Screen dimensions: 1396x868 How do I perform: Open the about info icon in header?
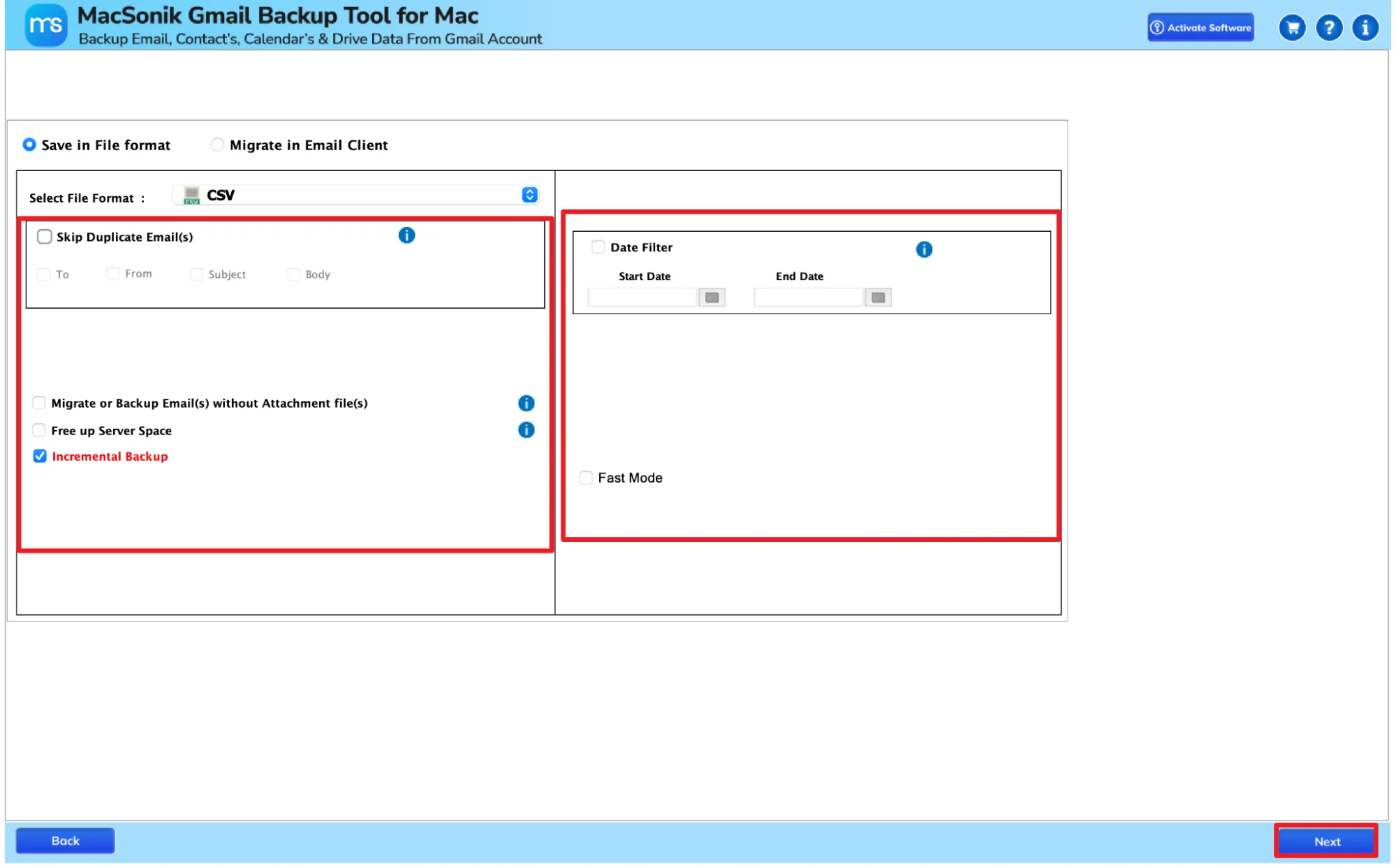pos(1365,28)
